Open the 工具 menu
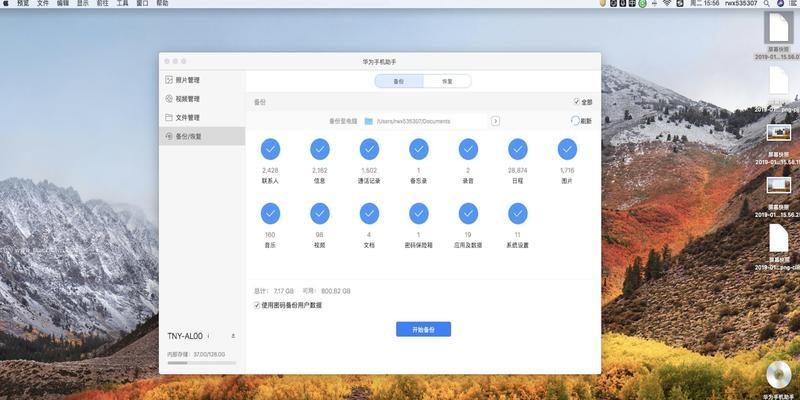This screenshot has height=400, width=800. (122, 3)
